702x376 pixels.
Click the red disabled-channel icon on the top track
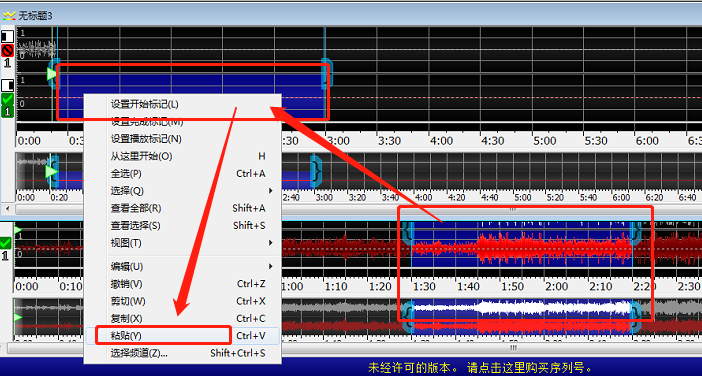point(8,50)
